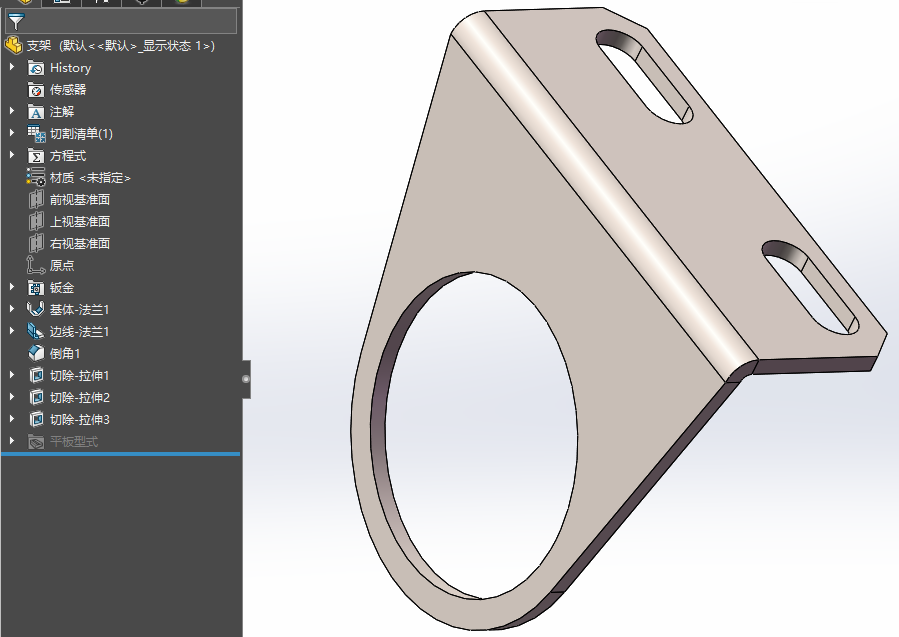Click the panel collapse handle on tree edge

[x=246, y=379]
